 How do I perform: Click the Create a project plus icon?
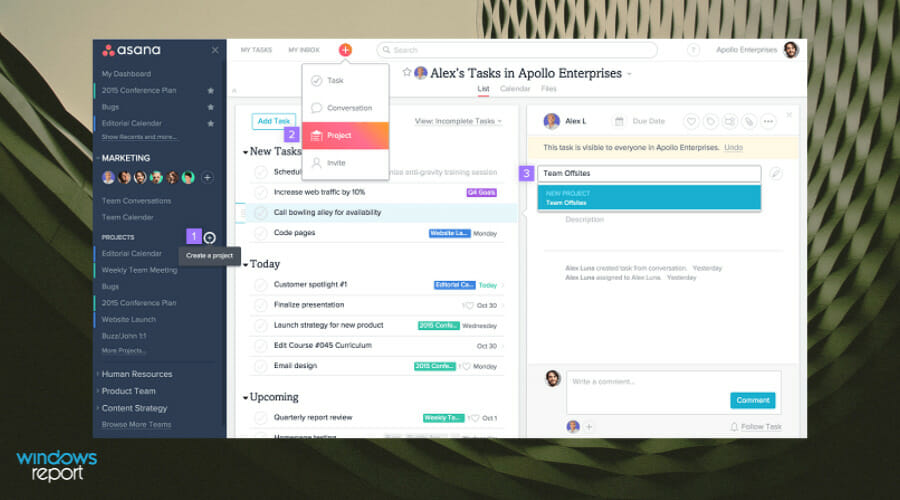pyautogui.click(x=210, y=238)
